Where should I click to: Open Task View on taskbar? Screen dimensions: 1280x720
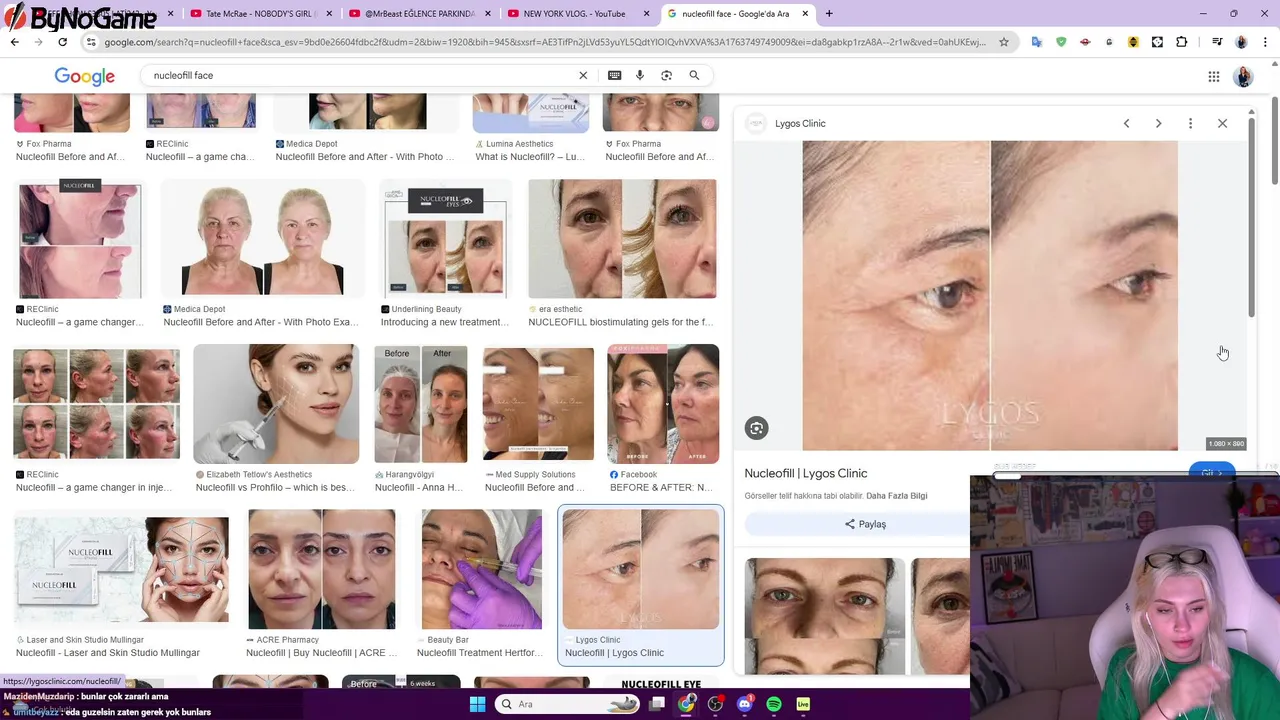click(x=657, y=704)
